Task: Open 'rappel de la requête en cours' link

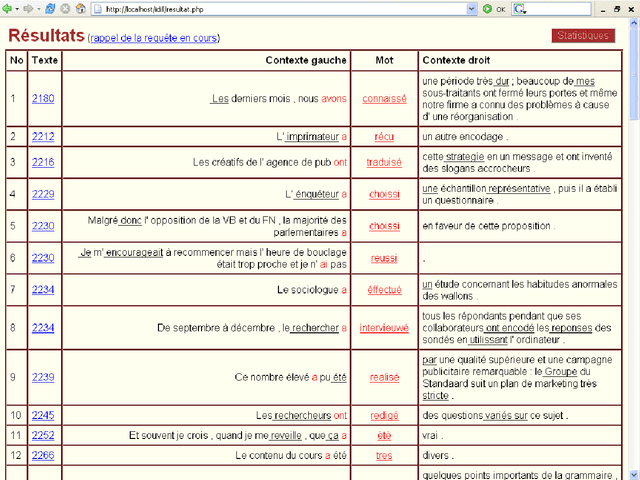Action: (154, 39)
